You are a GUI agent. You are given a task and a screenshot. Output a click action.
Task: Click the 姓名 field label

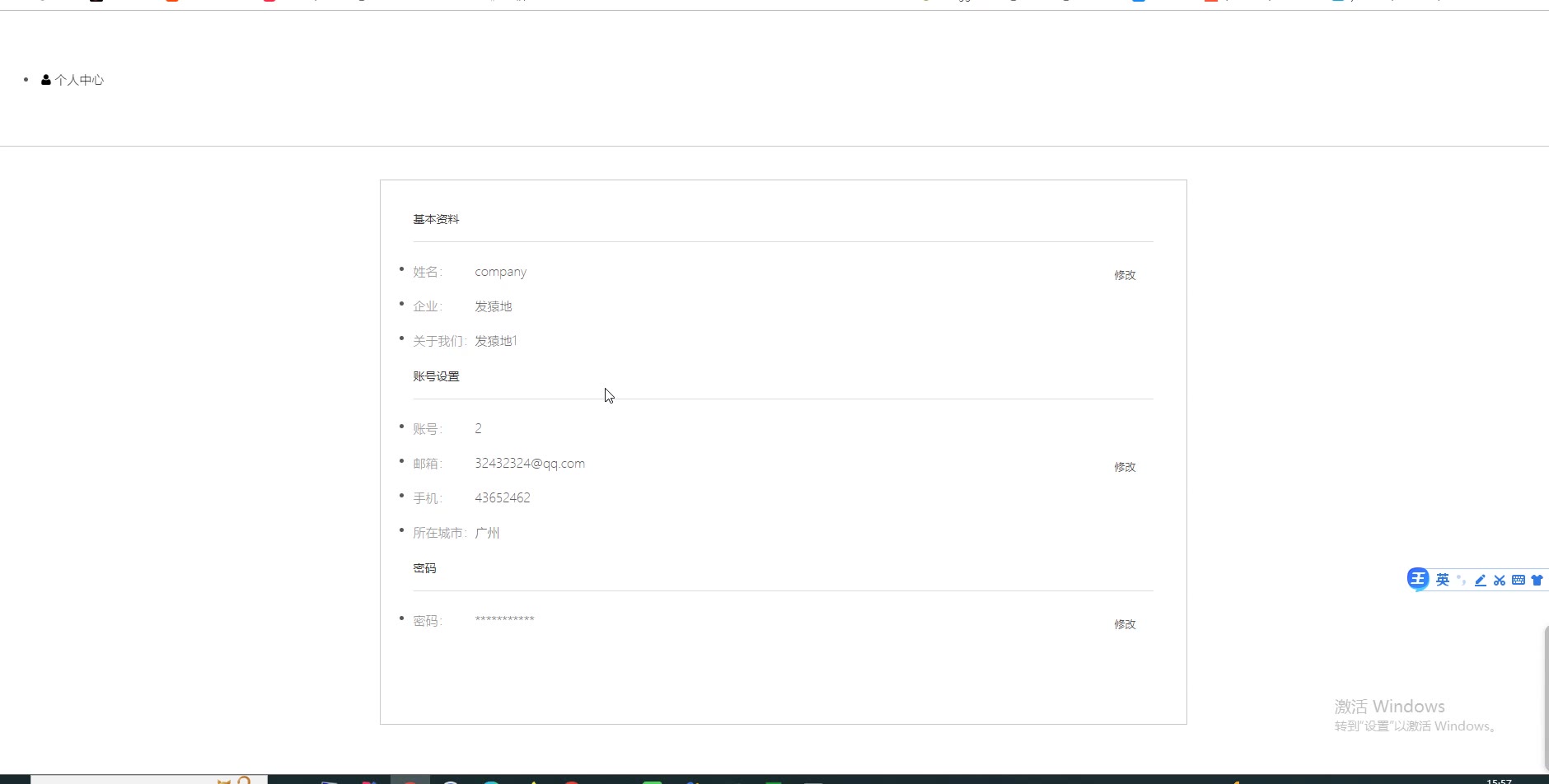428,272
